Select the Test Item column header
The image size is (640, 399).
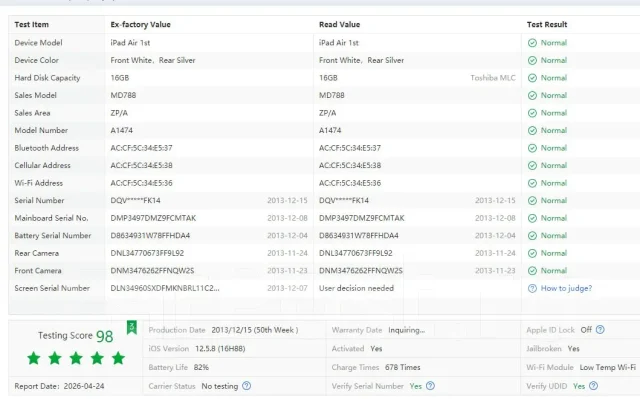pos(31,24)
